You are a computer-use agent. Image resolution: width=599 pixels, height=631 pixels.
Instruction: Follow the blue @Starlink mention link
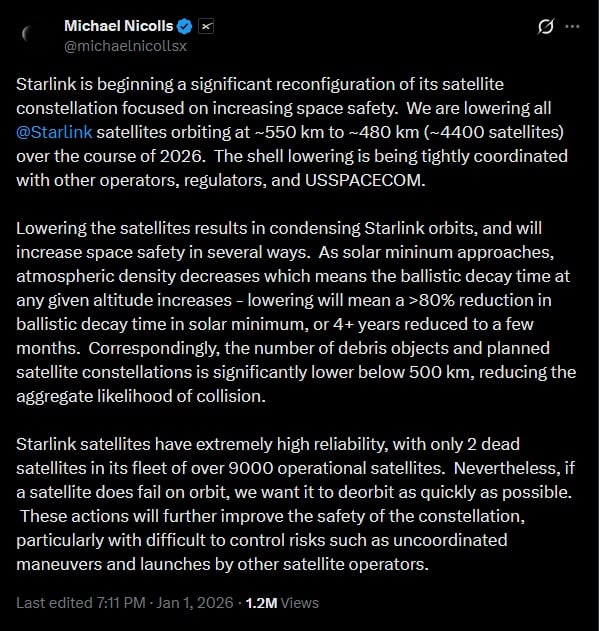click(54, 132)
